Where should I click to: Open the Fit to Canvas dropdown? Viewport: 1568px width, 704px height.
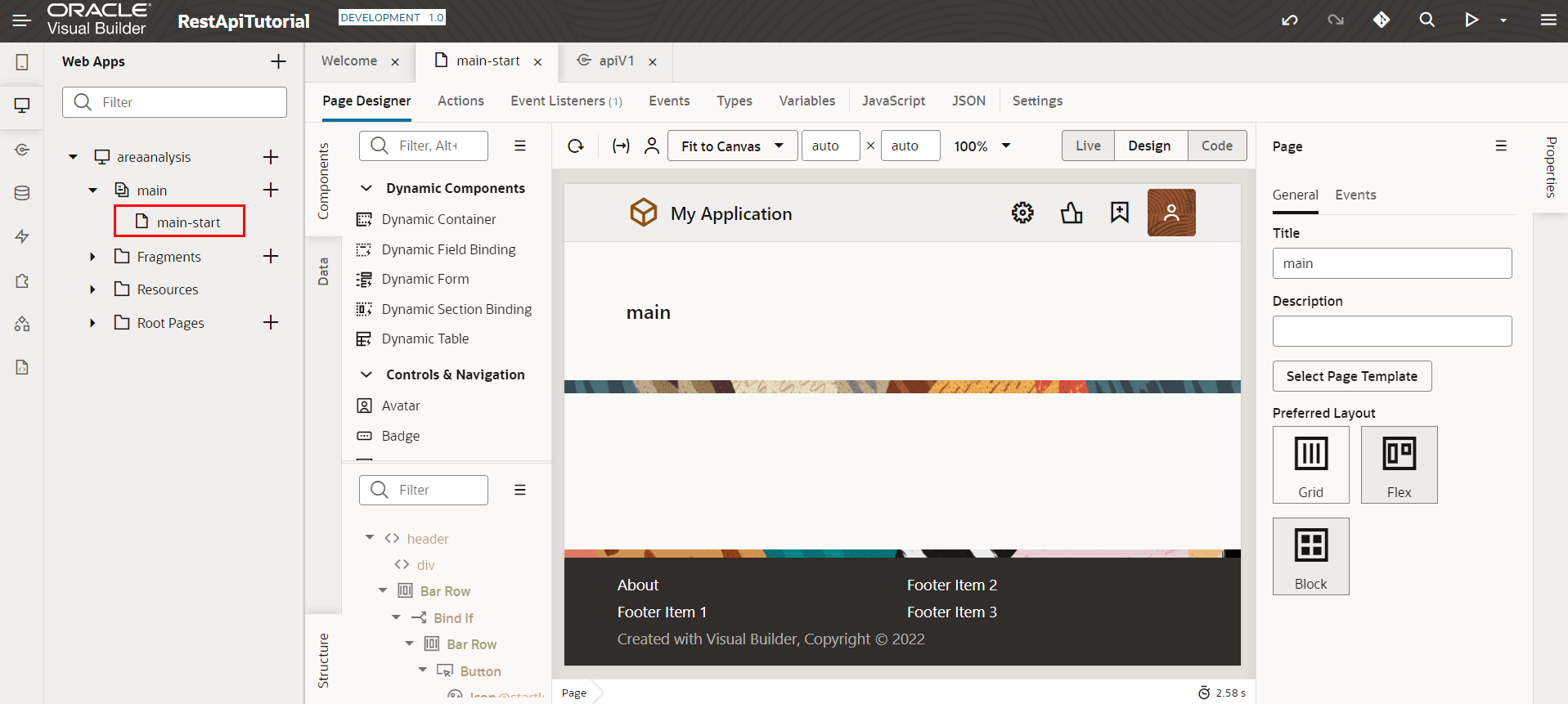click(x=732, y=146)
